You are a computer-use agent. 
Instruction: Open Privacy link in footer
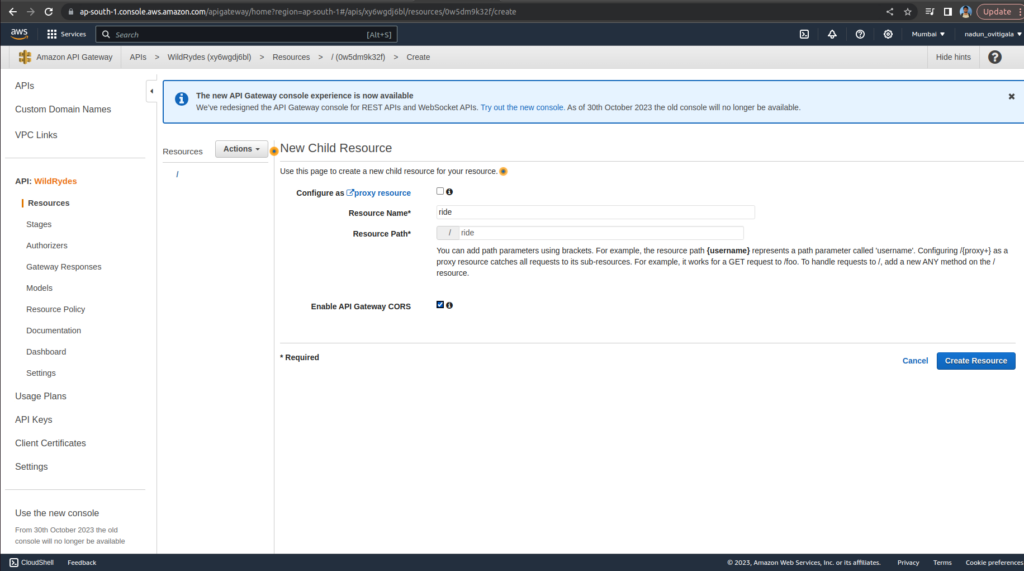pyautogui.click(x=908, y=563)
